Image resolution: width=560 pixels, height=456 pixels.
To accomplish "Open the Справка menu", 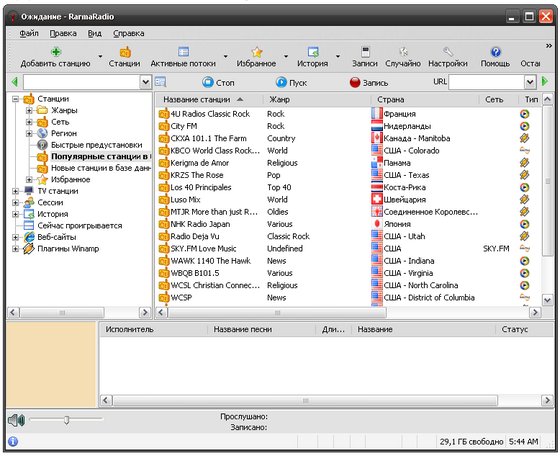I will coord(129,33).
